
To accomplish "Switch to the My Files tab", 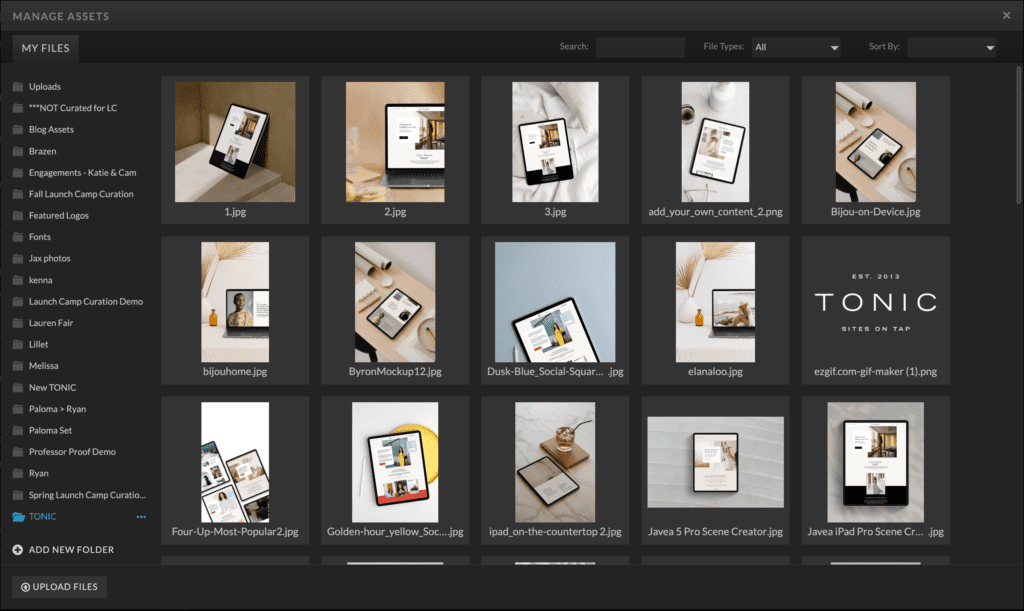I will (x=45, y=48).
